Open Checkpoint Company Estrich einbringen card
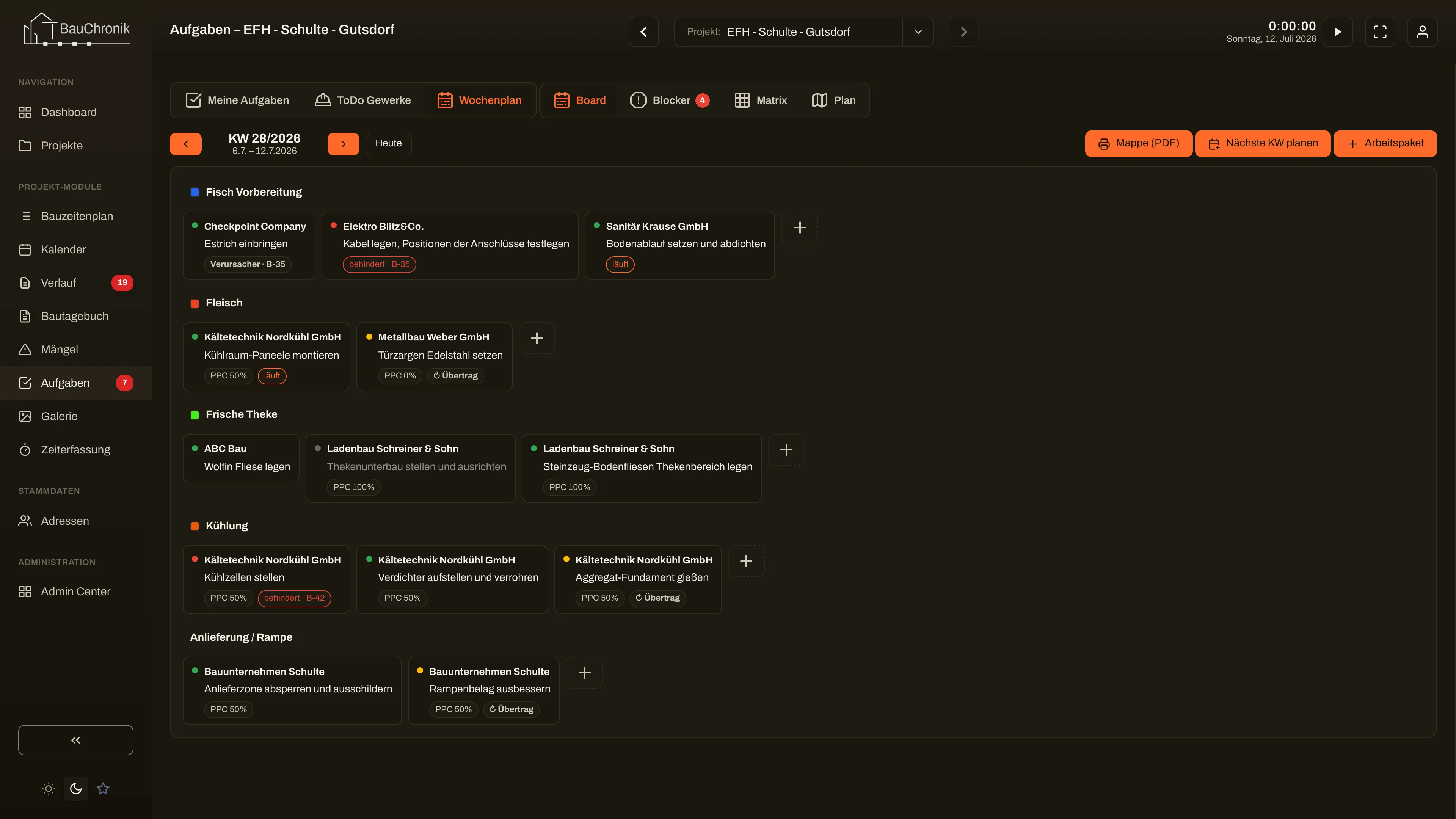 pos(249,245)
